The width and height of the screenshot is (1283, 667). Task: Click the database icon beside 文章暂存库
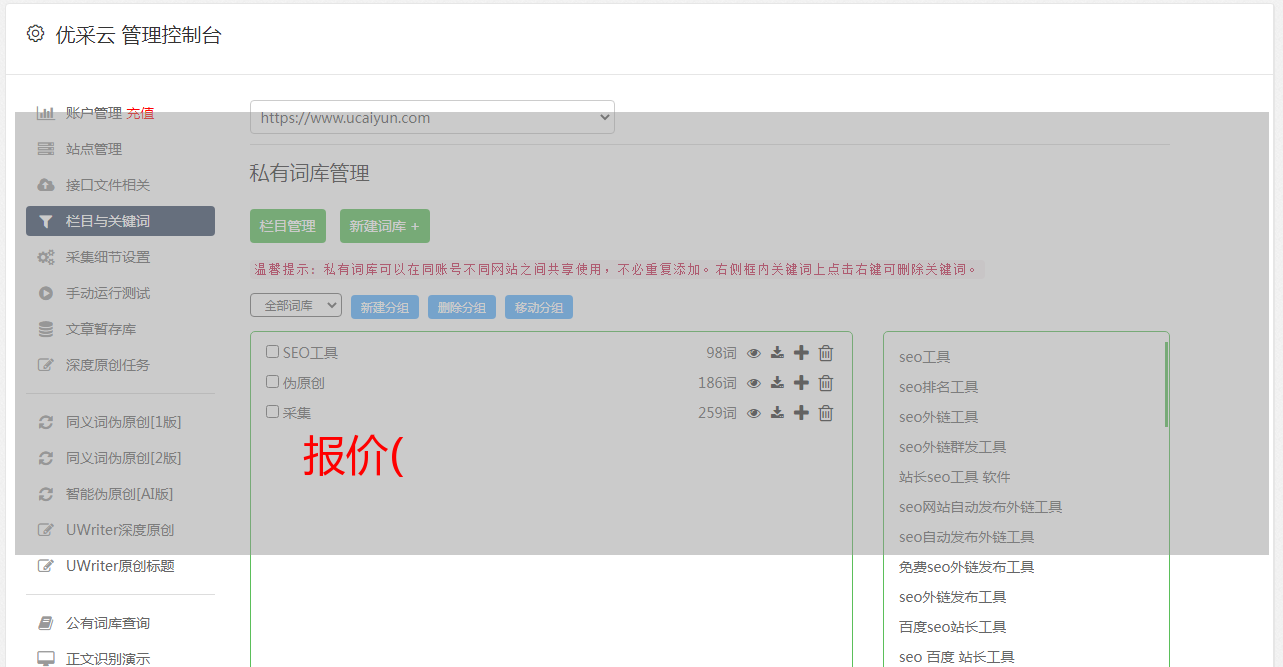click(45, 329)
